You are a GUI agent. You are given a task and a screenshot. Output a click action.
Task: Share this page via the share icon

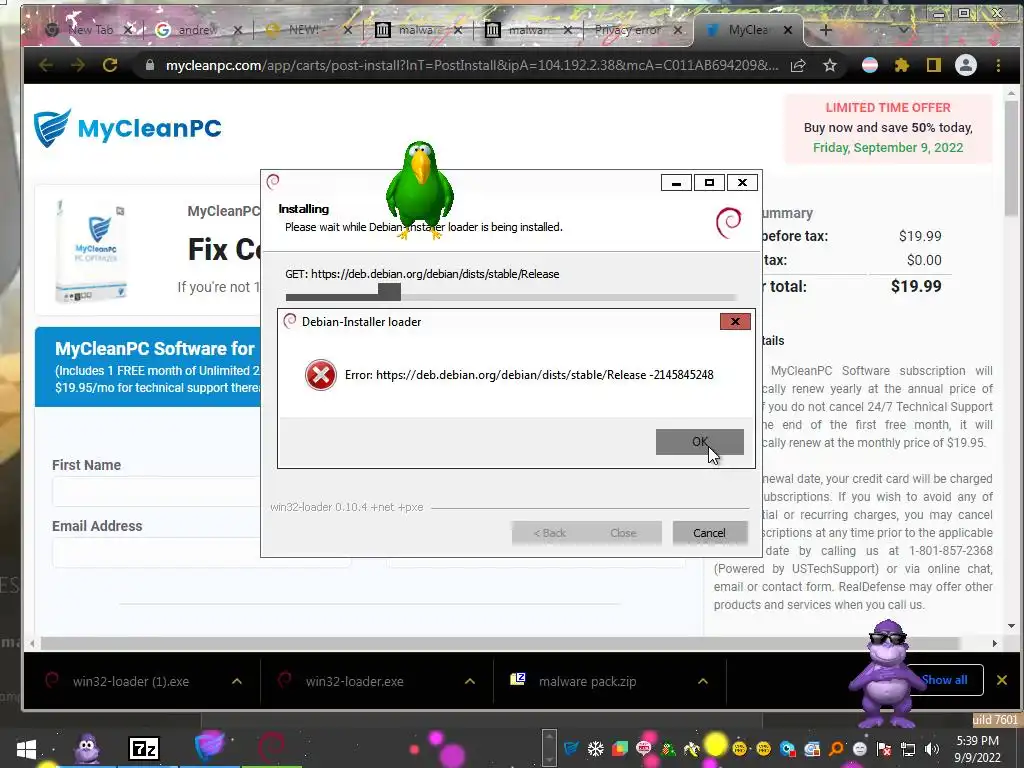(x=797, y=65)
